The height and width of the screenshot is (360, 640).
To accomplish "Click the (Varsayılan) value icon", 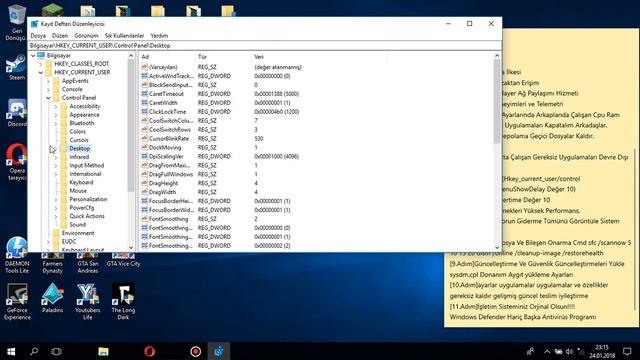I will [144, 67].
